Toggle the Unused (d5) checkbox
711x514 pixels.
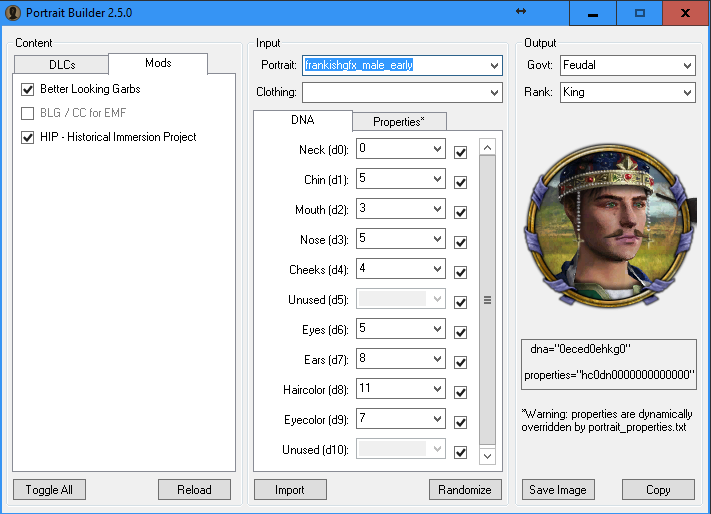pos(461,302)
